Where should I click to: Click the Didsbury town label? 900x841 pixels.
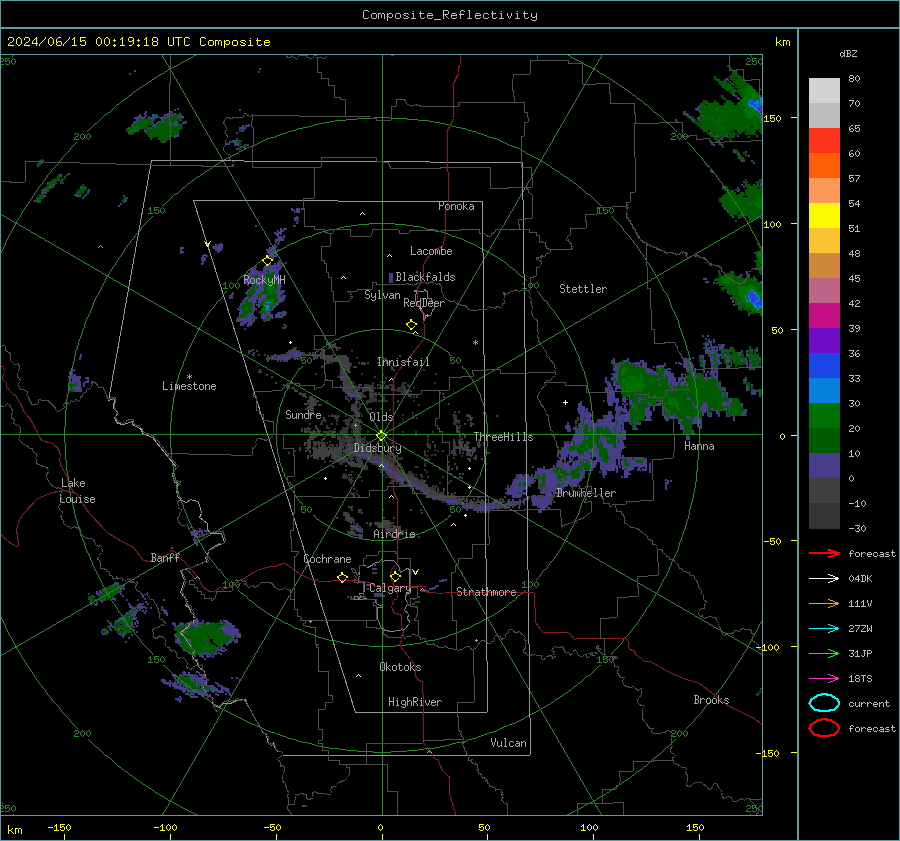377,448
